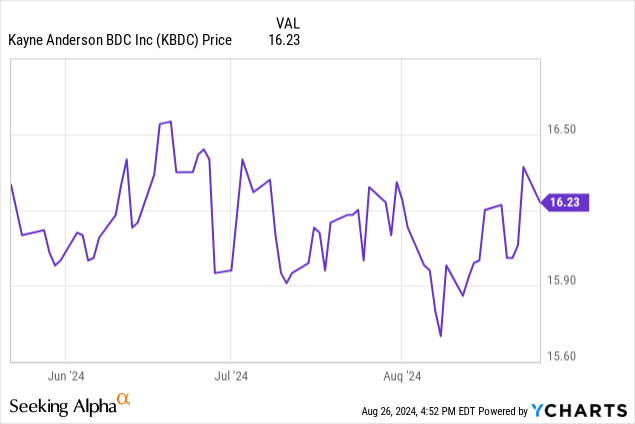
Task: Click the highest peak of the price line
Action: tap(171, 122)
